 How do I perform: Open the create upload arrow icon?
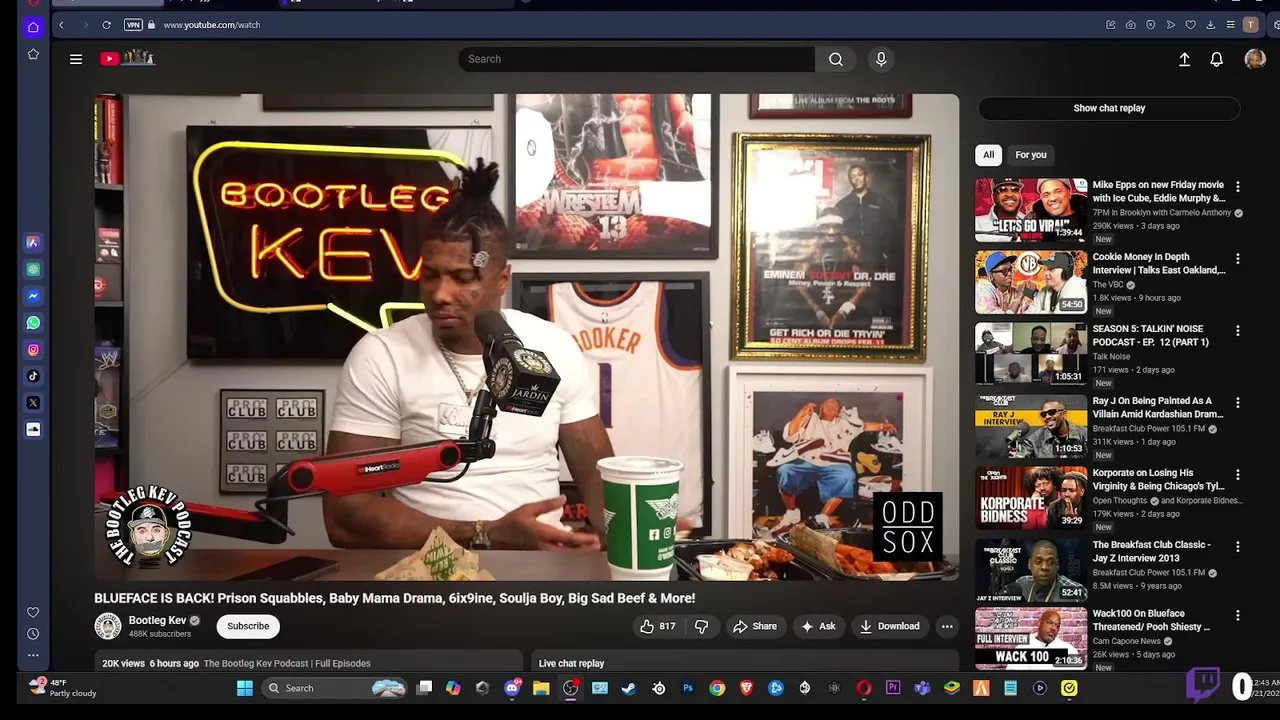pyautogui.click(x=1184, y=59)
